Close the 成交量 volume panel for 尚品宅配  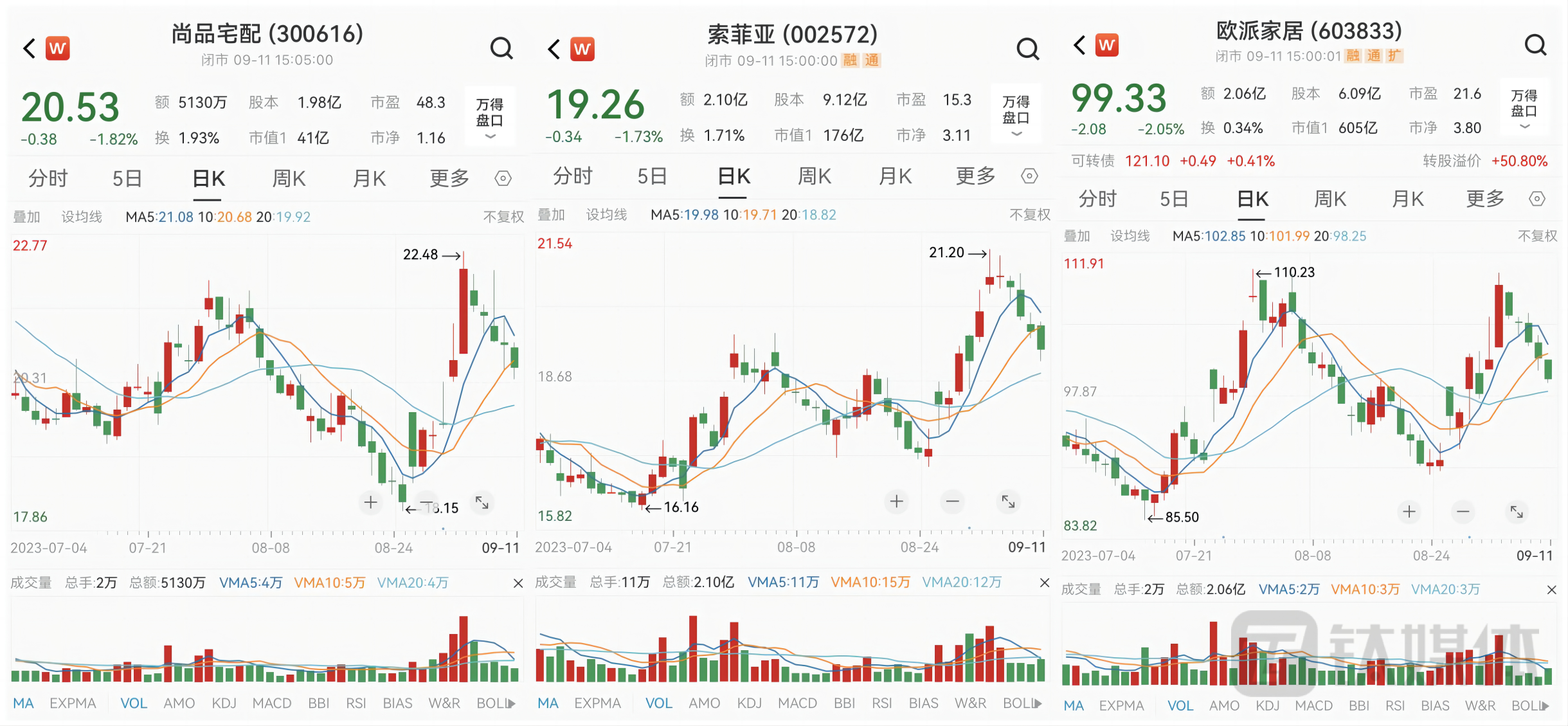(x=518, y=583)
